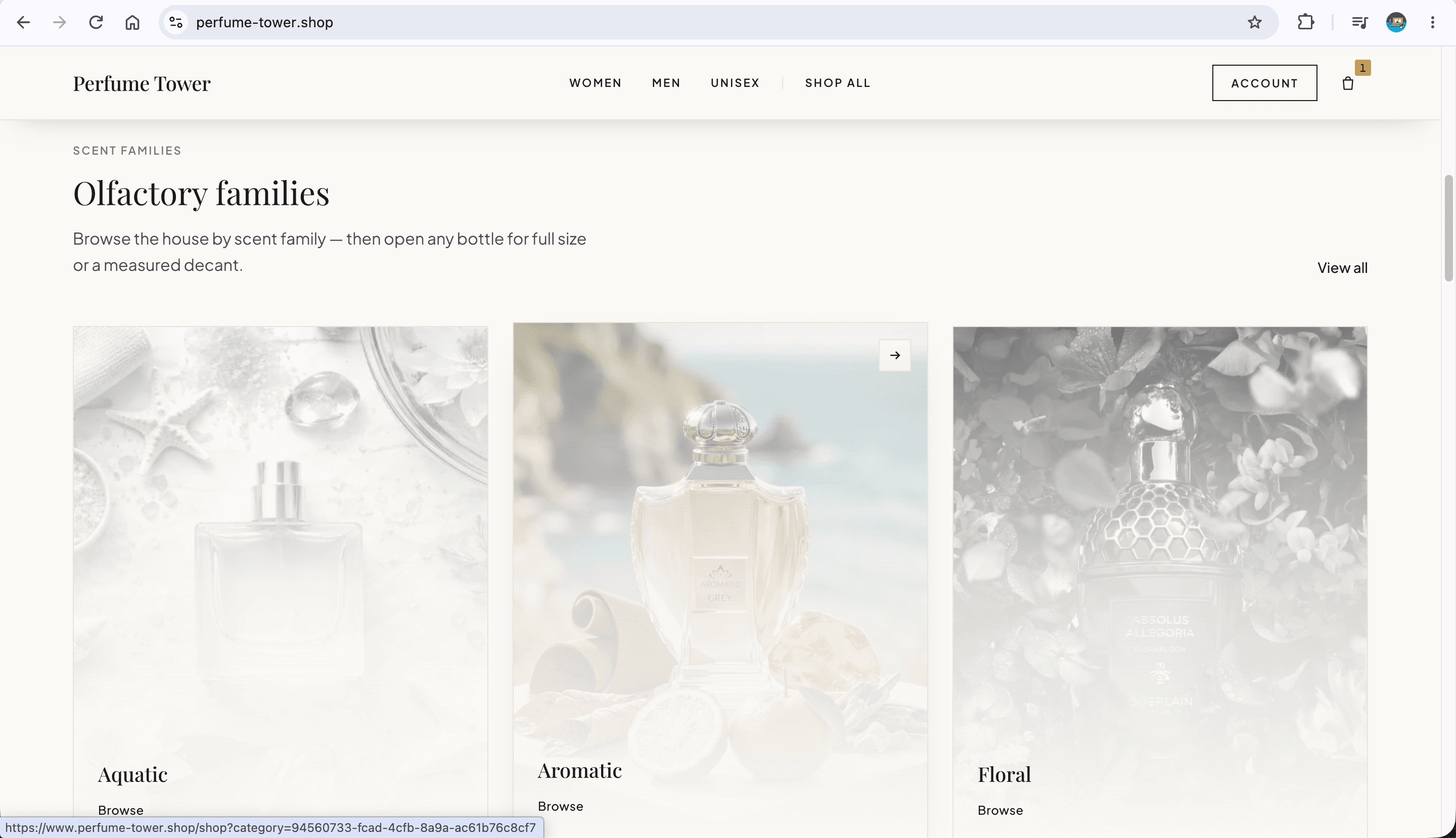This screenshot has width=1456, height=838.
Task: Open the Men navigation menu item
Action: point(666,83)
